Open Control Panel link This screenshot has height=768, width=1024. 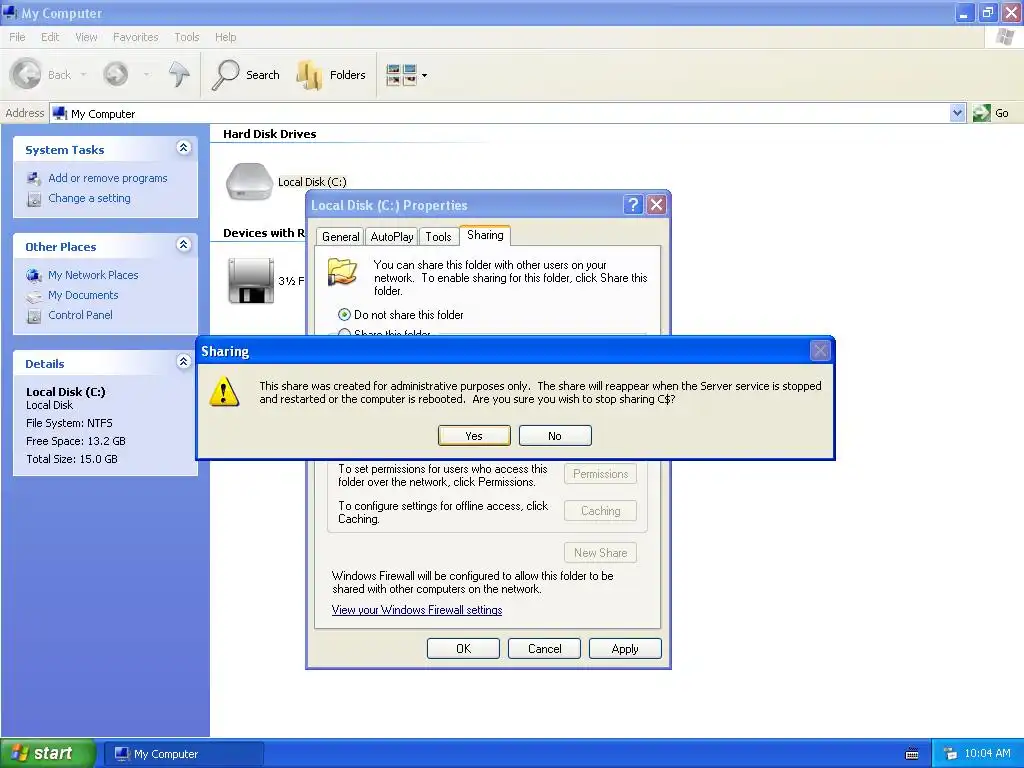[x=80, y=315]
